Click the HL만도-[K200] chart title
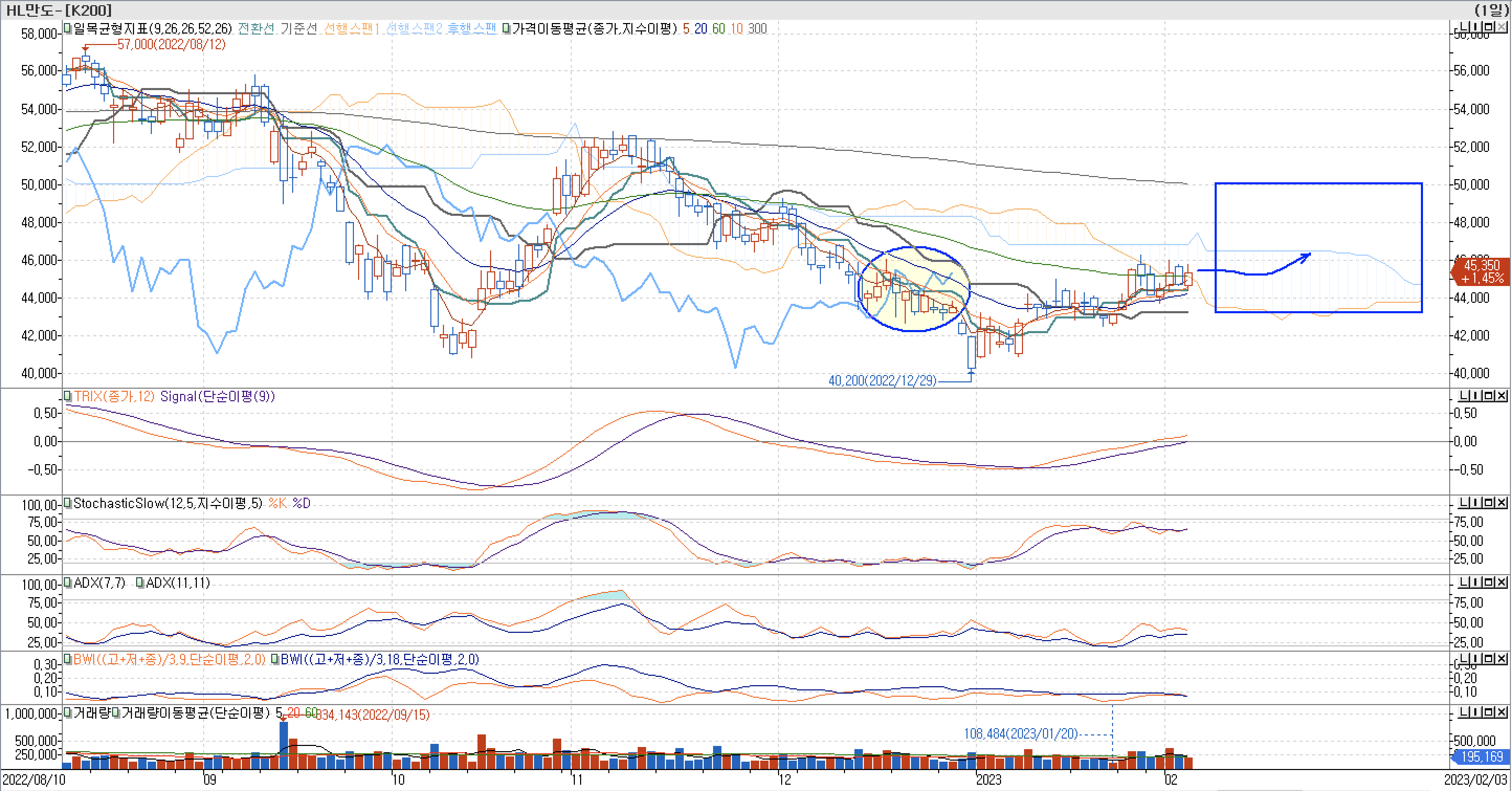This screenshot has width=1512, height=791. [x=59, y=9]
